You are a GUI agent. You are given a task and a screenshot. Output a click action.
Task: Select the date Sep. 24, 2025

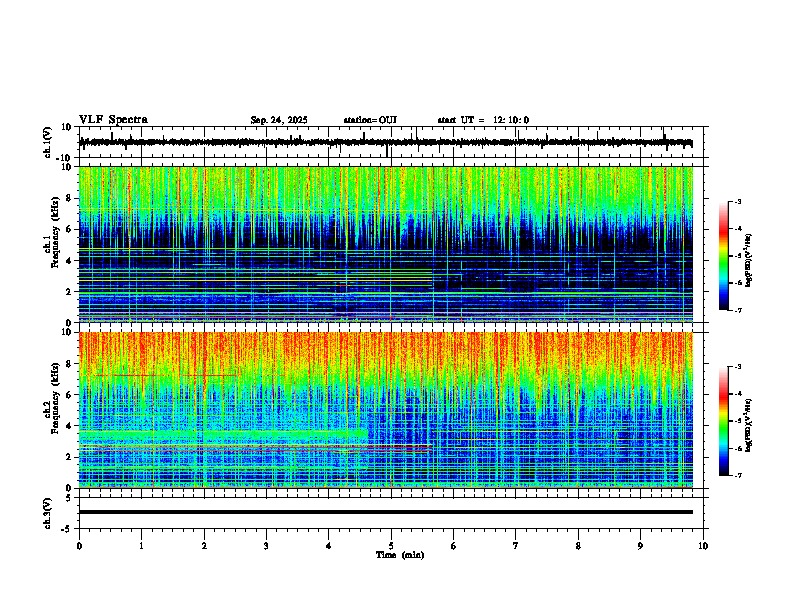click(279, 120)
